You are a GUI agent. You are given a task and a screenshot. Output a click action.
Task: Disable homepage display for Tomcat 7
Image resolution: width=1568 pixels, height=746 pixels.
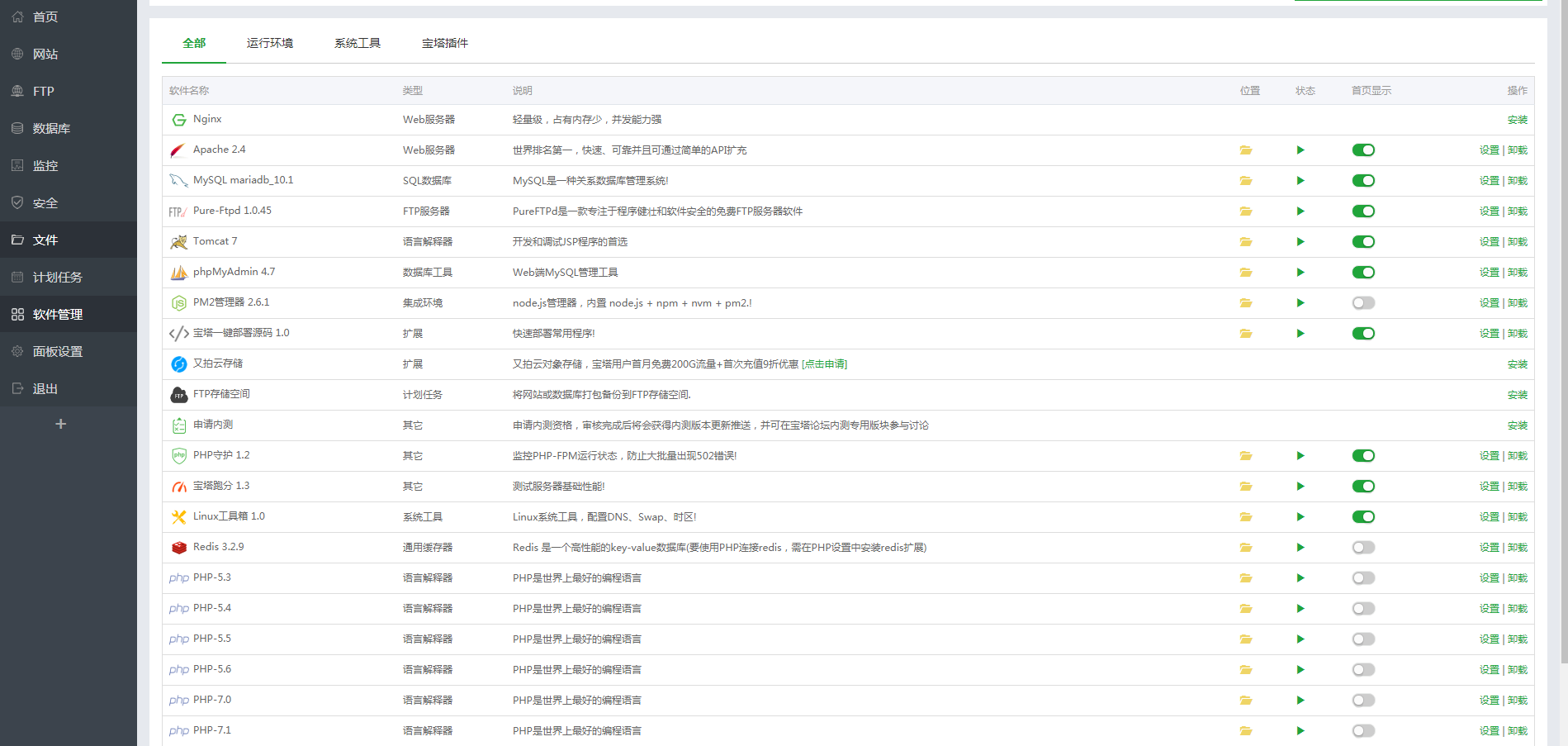[x=1363, y=242]
